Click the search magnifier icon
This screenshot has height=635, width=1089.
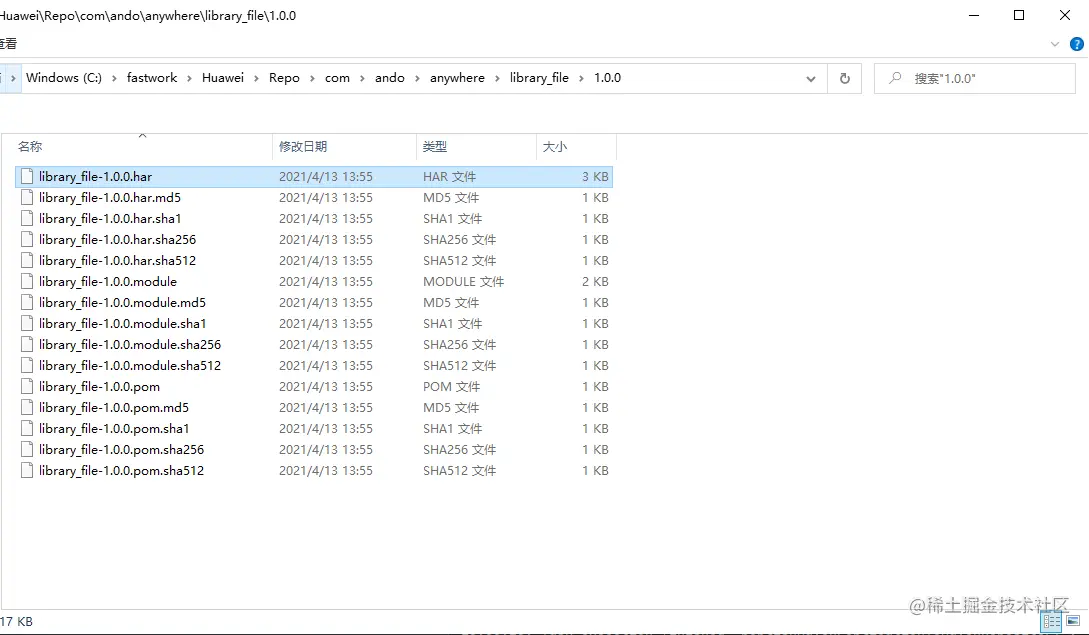pos(895,78)
